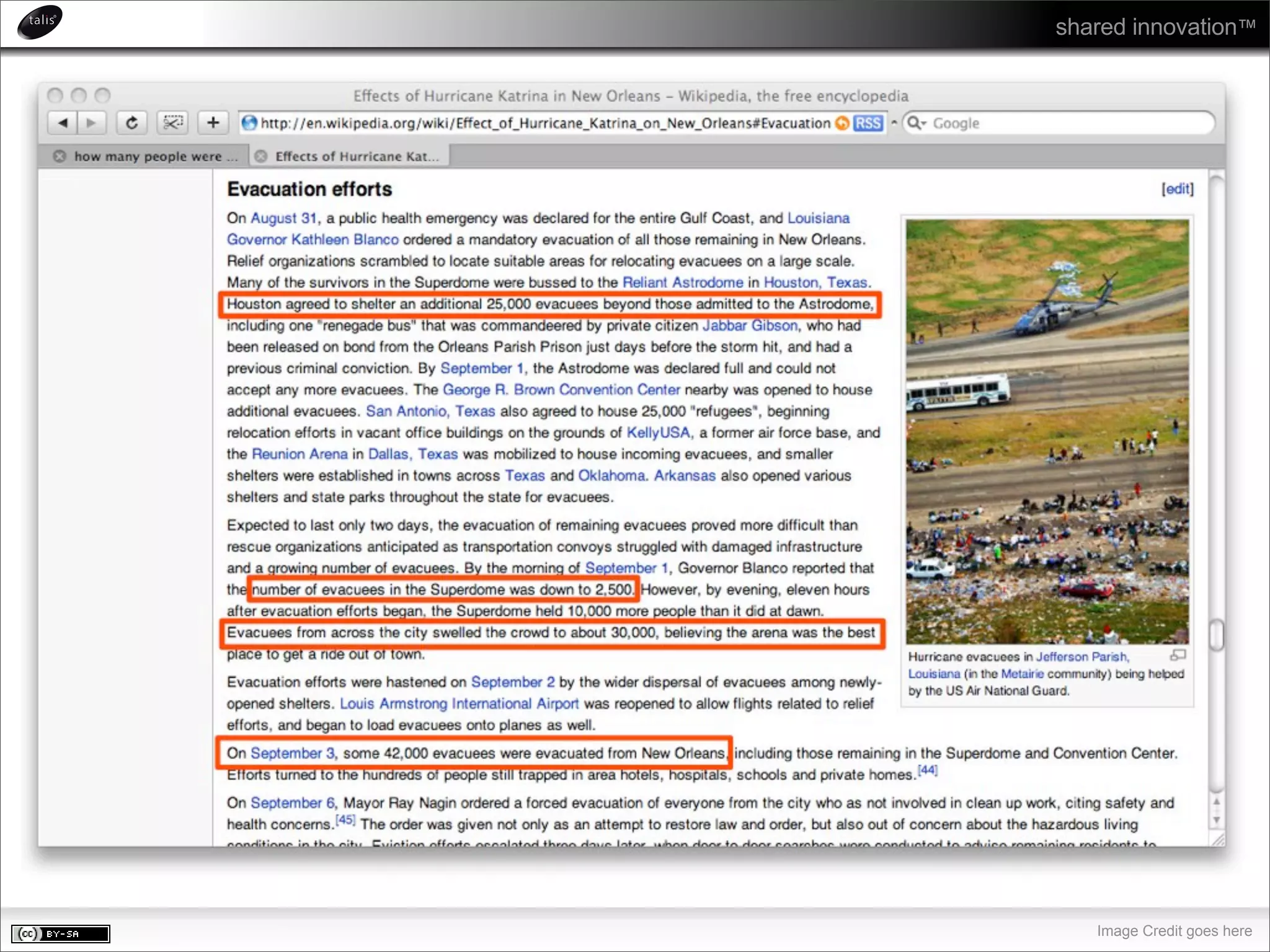This screenshot has height=952, width=1270.
Task: Open the Reunion Arena link
Action: point(300,454)
